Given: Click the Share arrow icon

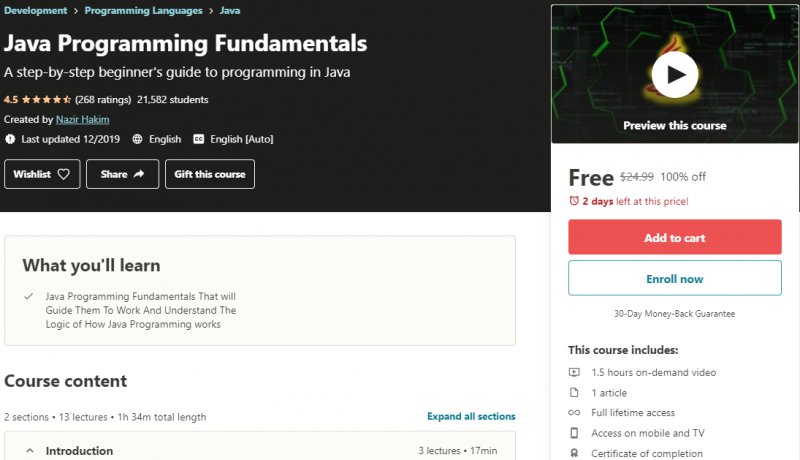Looking at the screenshot, I should (139, 174).
